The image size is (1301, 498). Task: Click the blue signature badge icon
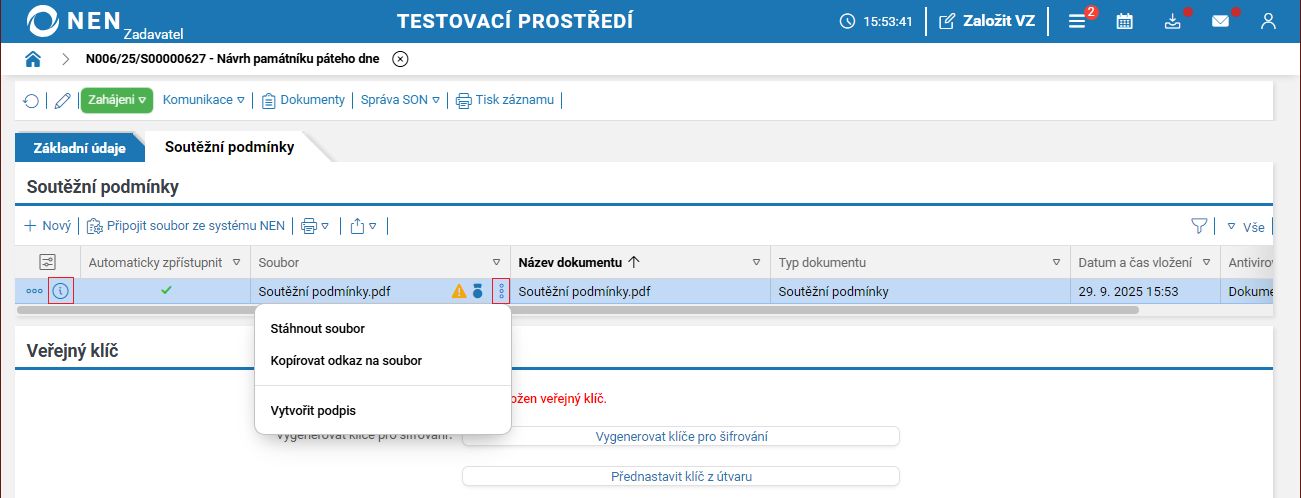[478, 292]
